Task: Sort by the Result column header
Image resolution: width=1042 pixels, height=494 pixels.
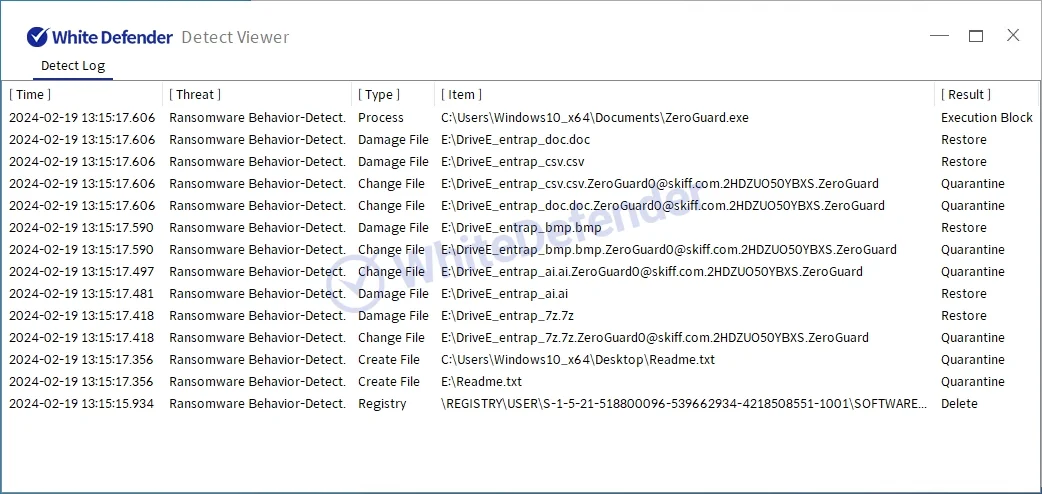Action: tap(966, 94)
